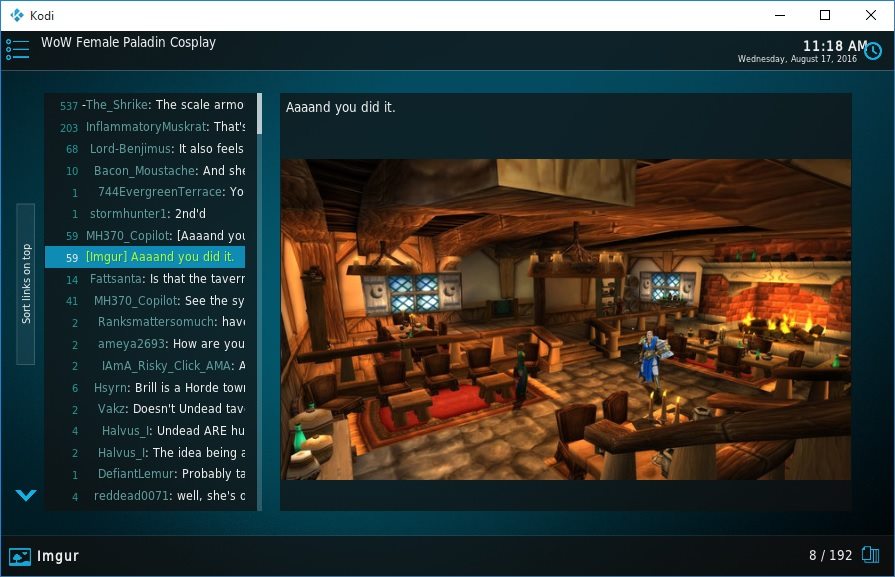Click the 'WoW Female Paladin Cosplay' title
Viewport: 895px width, 577px height.
coord(128,43)
